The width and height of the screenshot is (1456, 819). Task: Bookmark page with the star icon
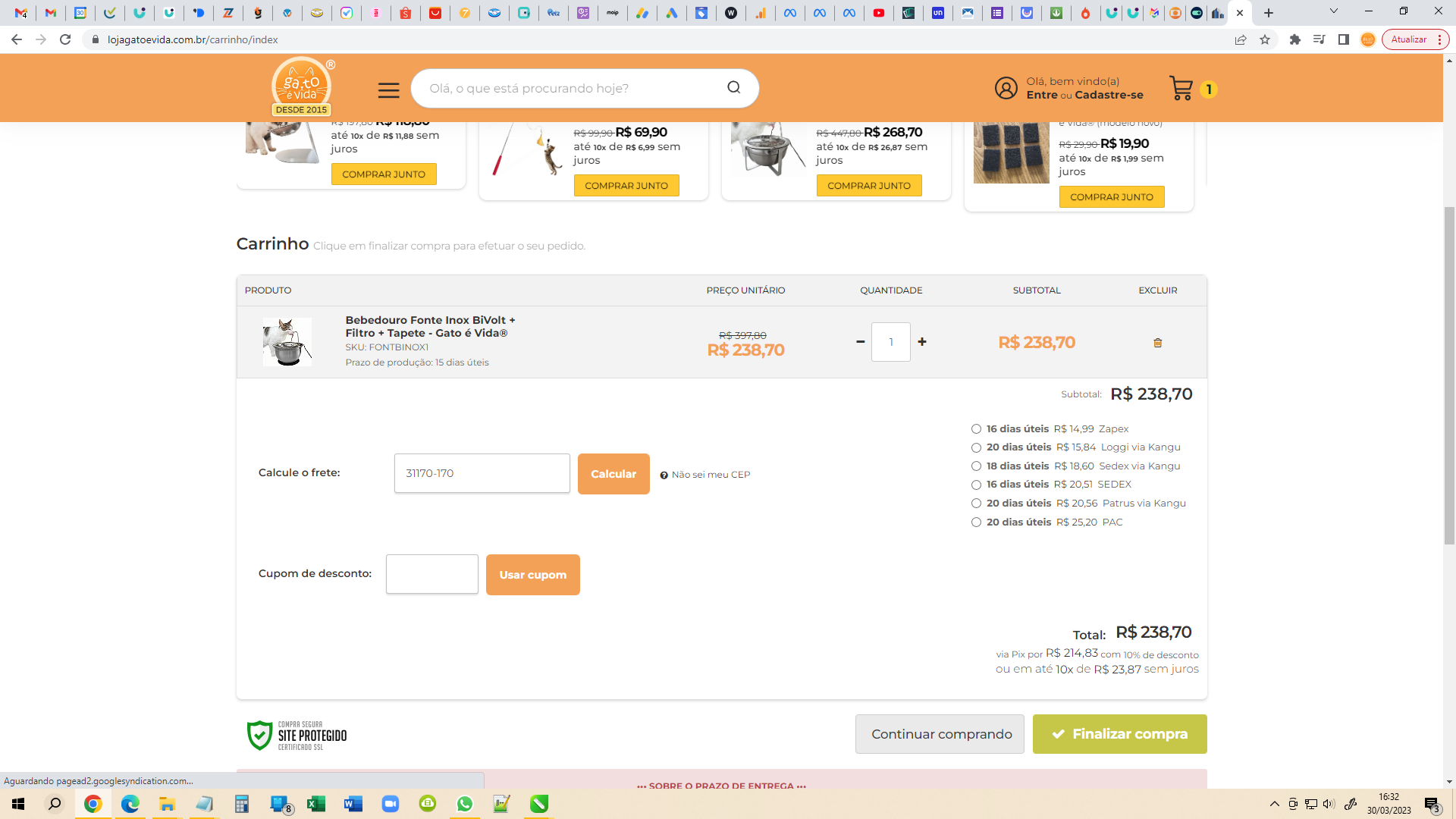click(x=1265, y=39)
